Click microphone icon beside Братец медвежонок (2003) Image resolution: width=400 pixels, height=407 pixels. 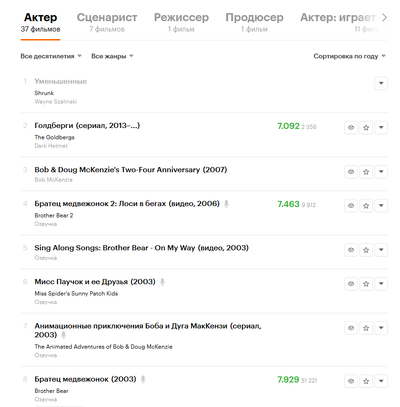[x=143, y=379]
